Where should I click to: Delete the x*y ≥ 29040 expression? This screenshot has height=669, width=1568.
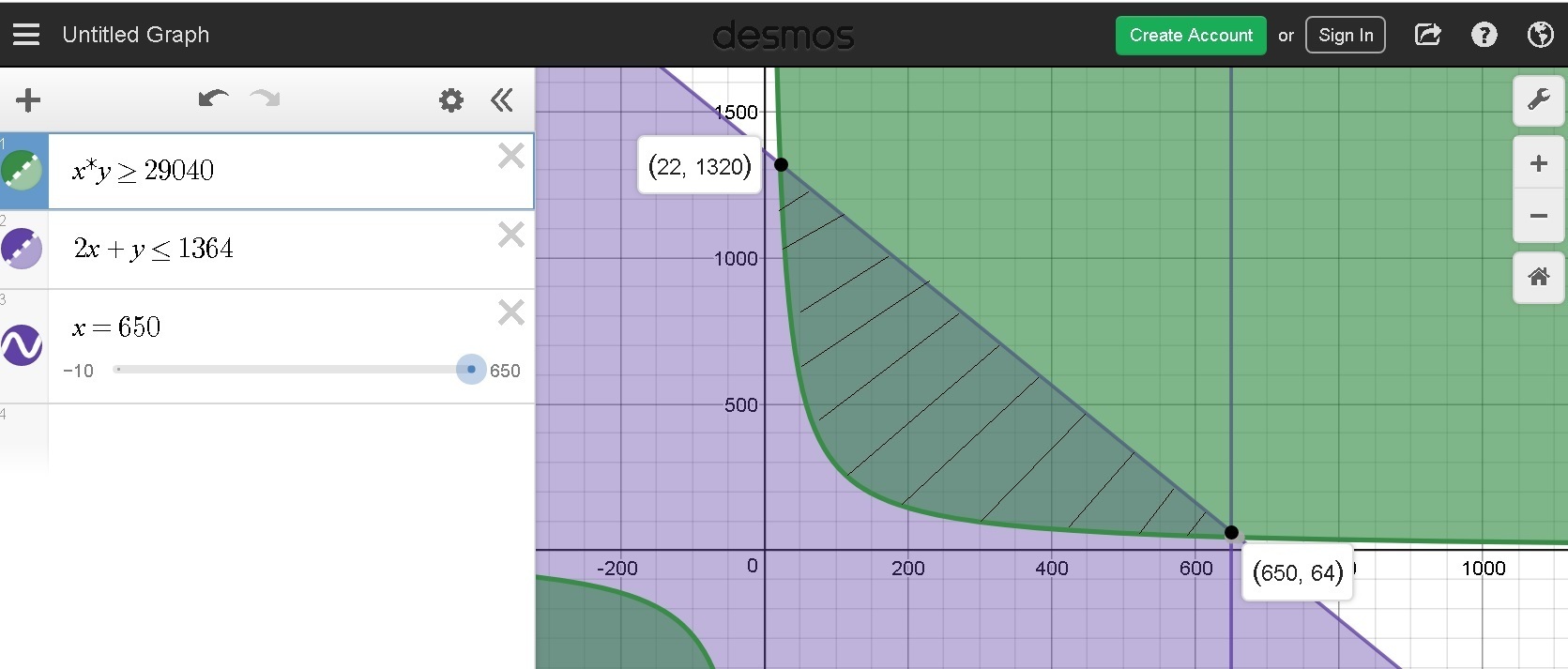511,156
